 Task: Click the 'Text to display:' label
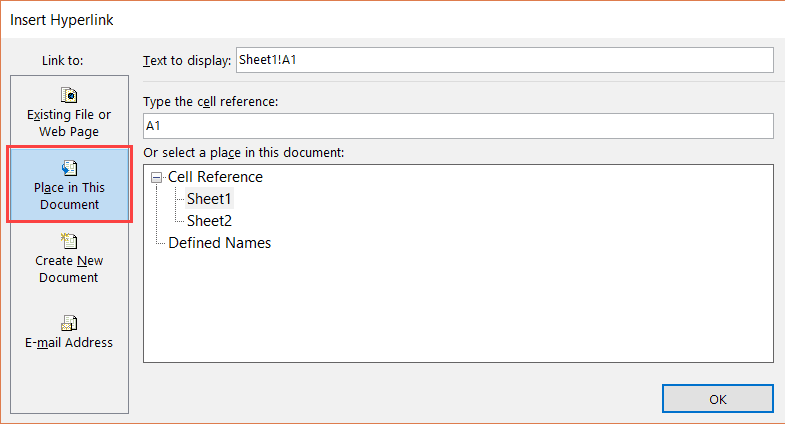coord(187,61)
